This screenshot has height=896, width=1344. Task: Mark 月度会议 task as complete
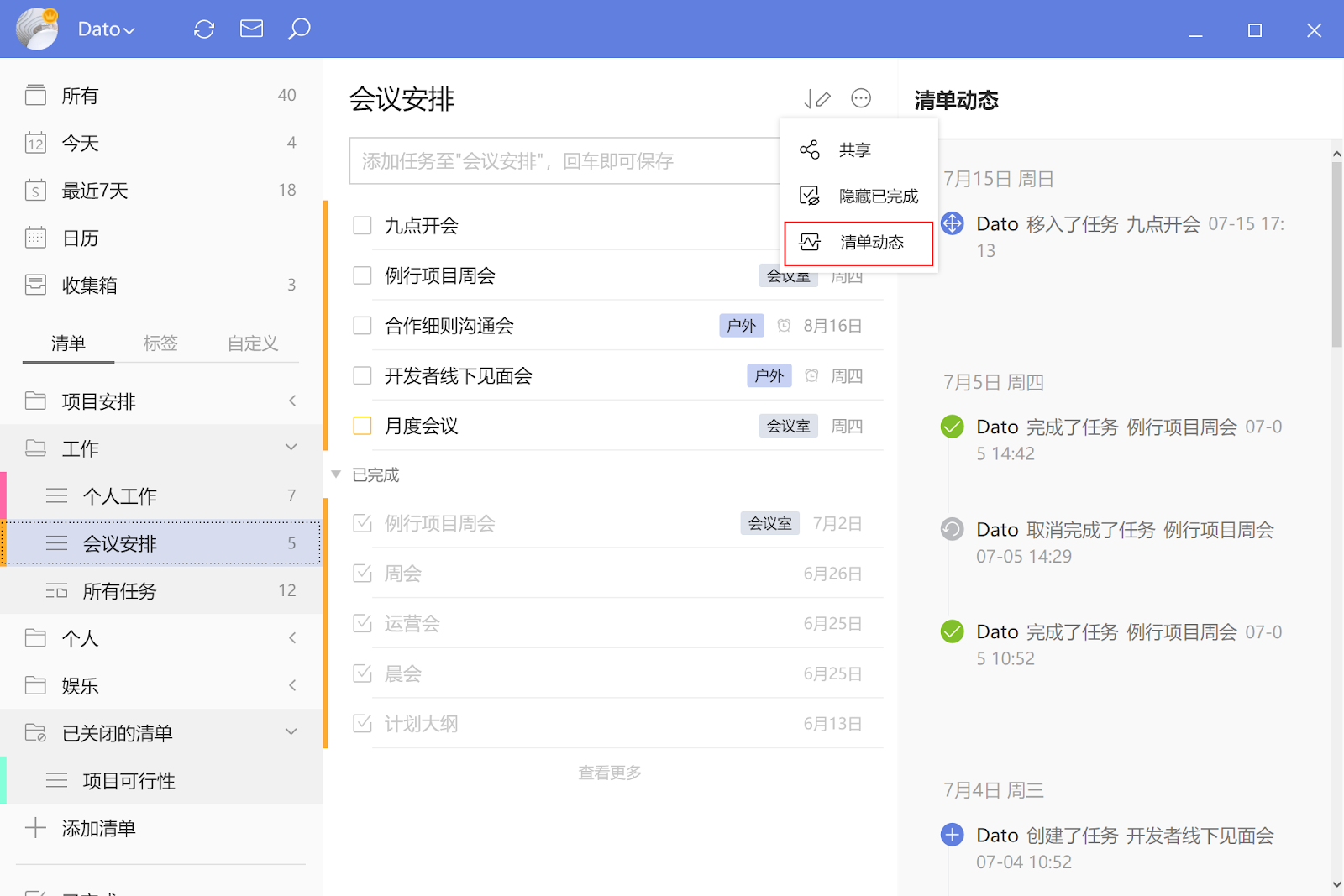click(362, 427)
